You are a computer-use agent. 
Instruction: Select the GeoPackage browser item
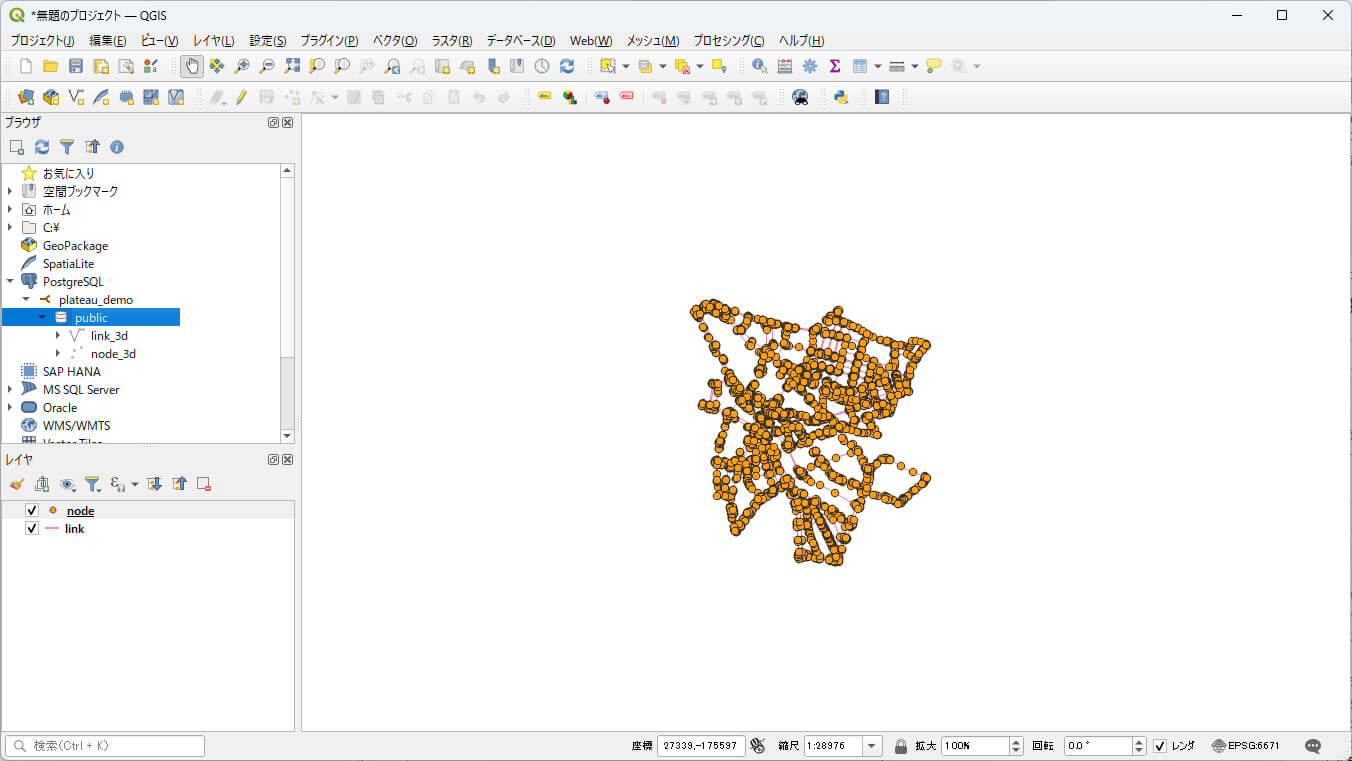pyautogui.click(x=75, y=245)
